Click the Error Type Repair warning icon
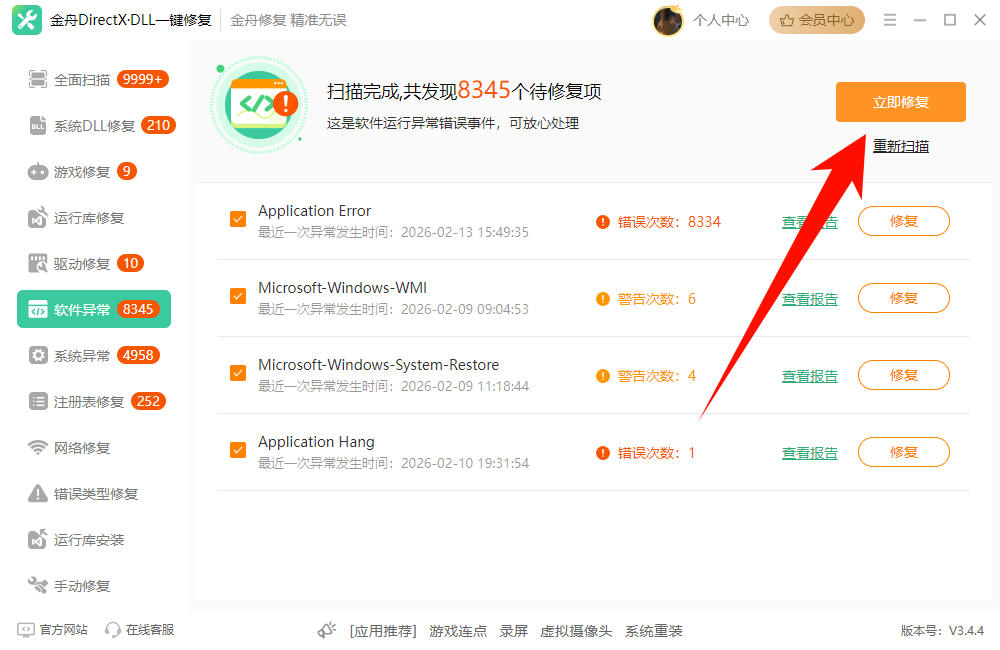Viewport: 1000px width, 650px height. coord(38,494)
